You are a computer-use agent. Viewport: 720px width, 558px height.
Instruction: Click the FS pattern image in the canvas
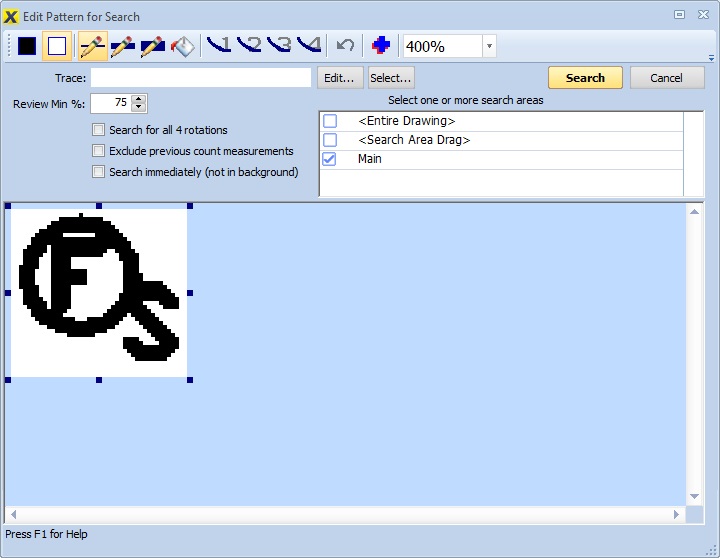[x=99, y=293]
